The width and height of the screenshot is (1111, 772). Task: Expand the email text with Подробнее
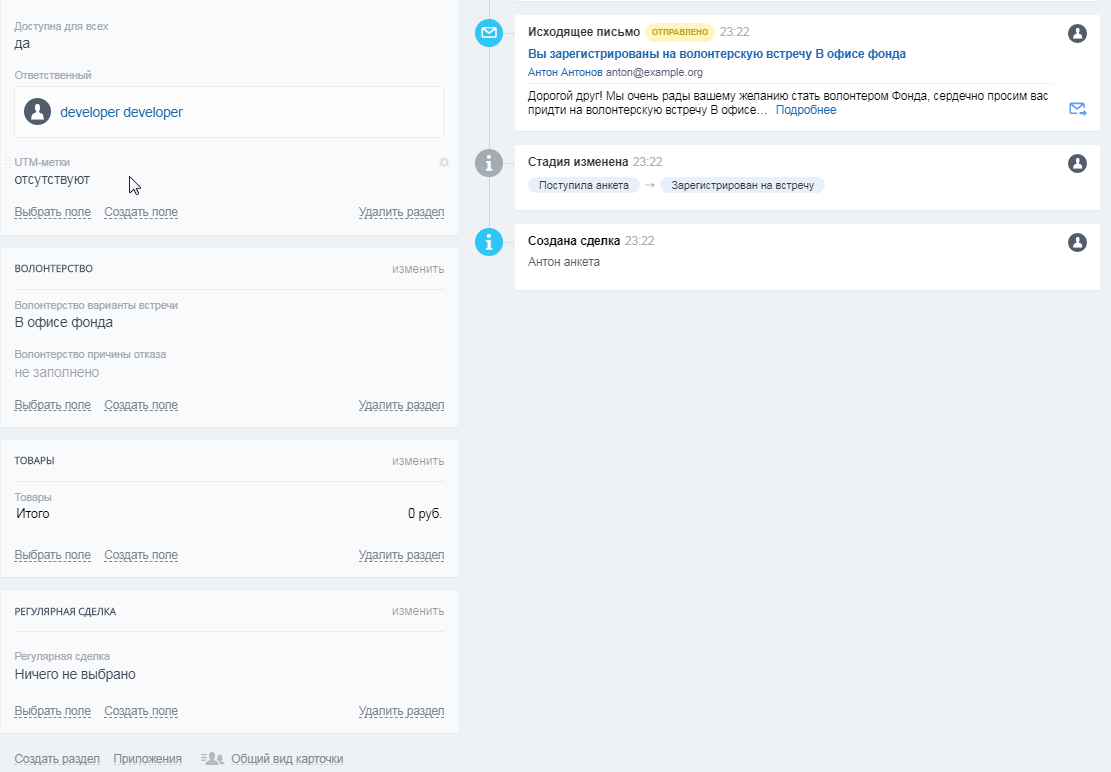805,110
